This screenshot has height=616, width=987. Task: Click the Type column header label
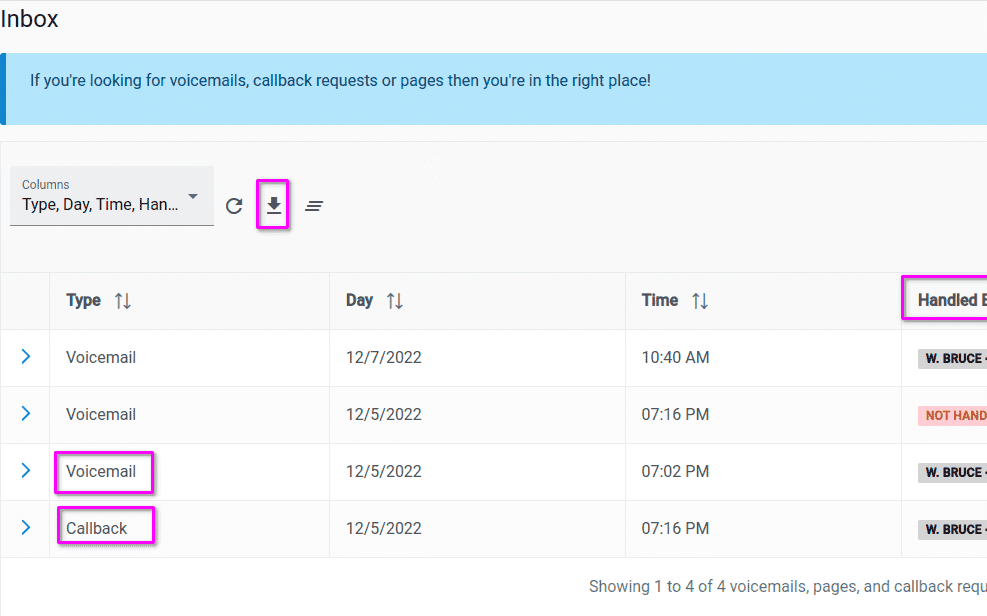point(83,299)
